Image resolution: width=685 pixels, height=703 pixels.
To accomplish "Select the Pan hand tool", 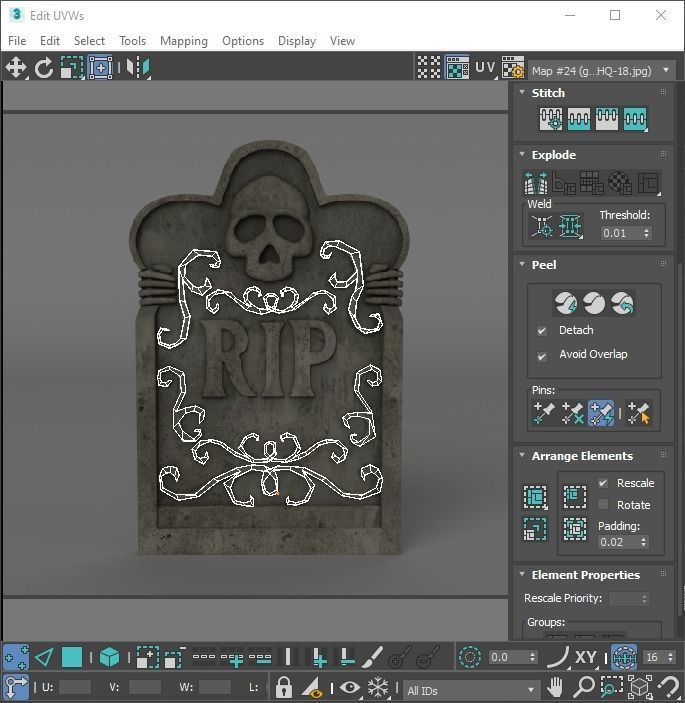I will coord(555,686).
